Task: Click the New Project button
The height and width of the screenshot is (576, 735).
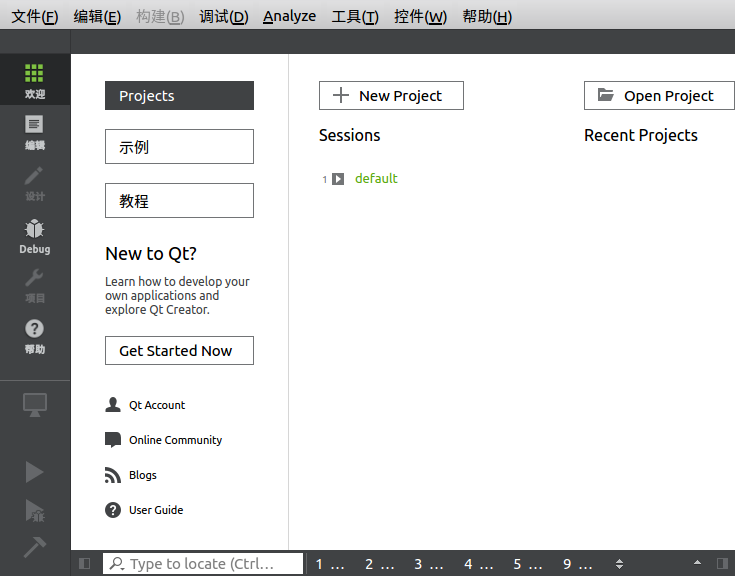Action: (x=391, y=96)
